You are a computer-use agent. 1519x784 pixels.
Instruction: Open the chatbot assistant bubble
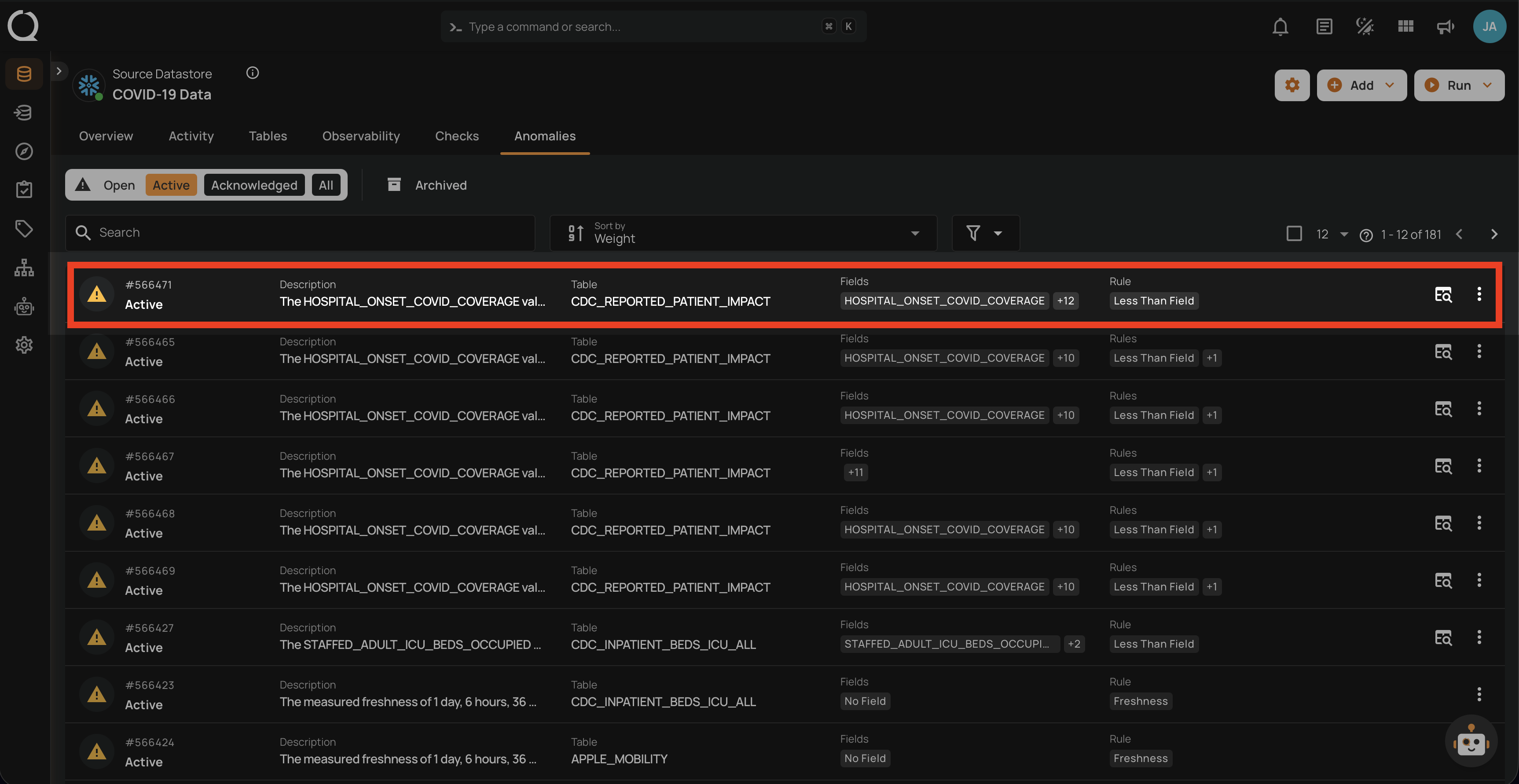1471,741
